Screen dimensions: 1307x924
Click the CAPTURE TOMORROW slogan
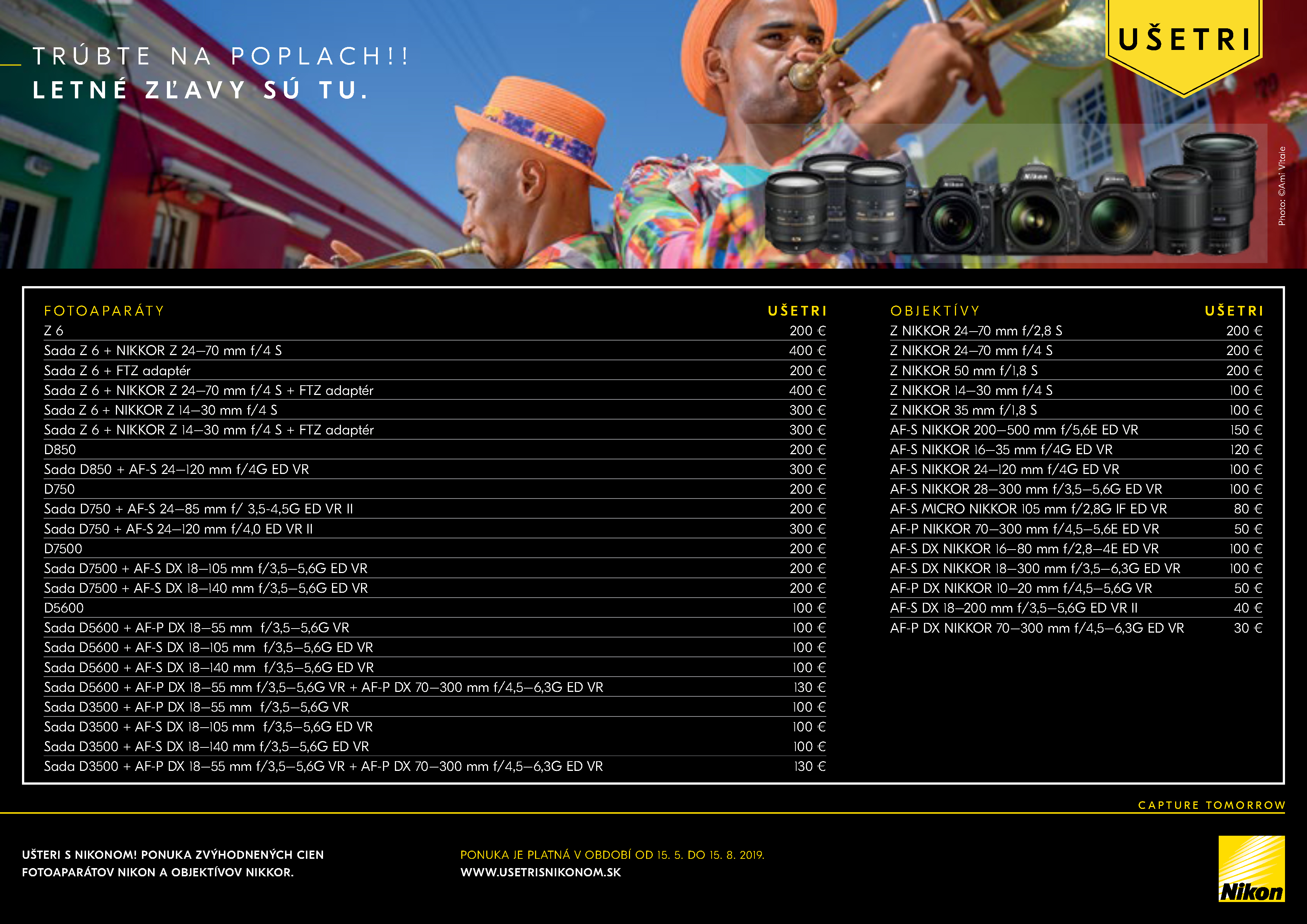click(x=1211, y=805)
